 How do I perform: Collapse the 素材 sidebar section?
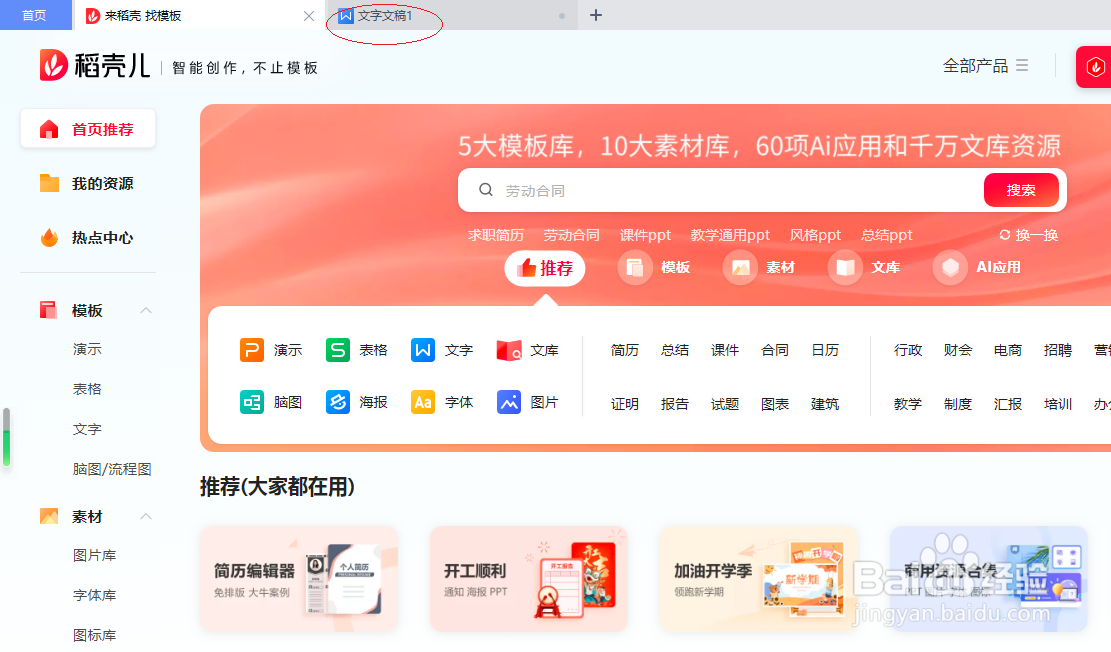pyautogui.click(x=144, y=516)
